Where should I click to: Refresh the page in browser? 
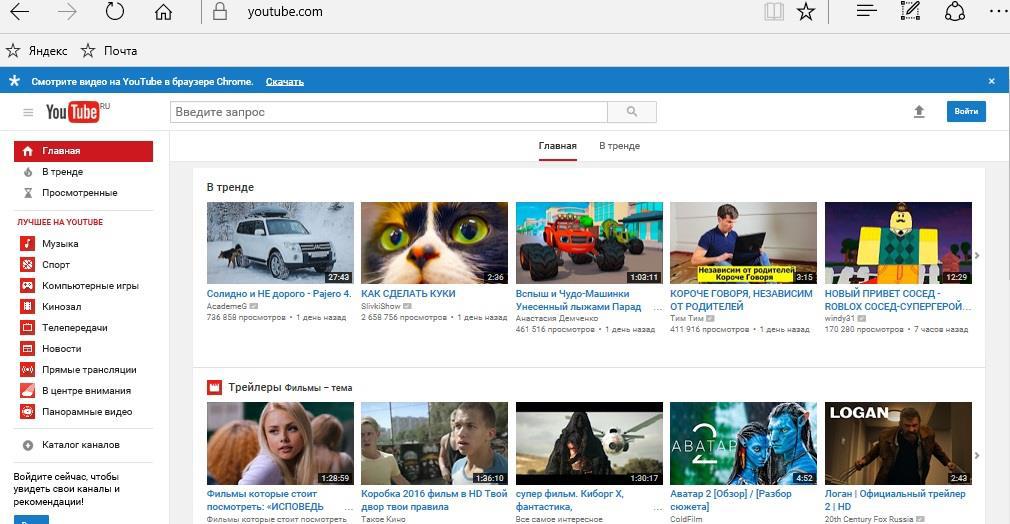pos(114,12)
